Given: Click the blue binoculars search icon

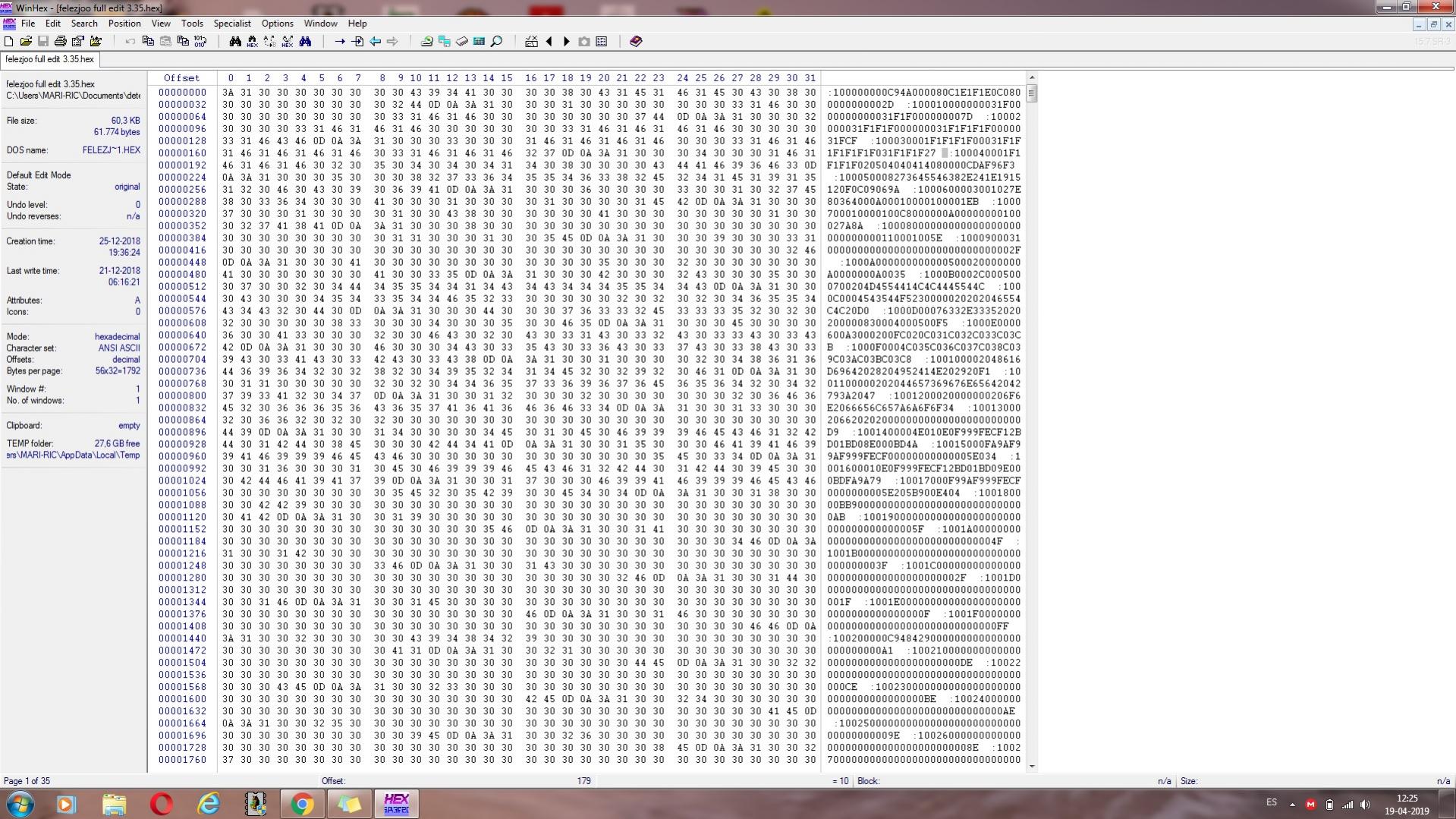Looking at the screenshot, I should pos(305,42).
